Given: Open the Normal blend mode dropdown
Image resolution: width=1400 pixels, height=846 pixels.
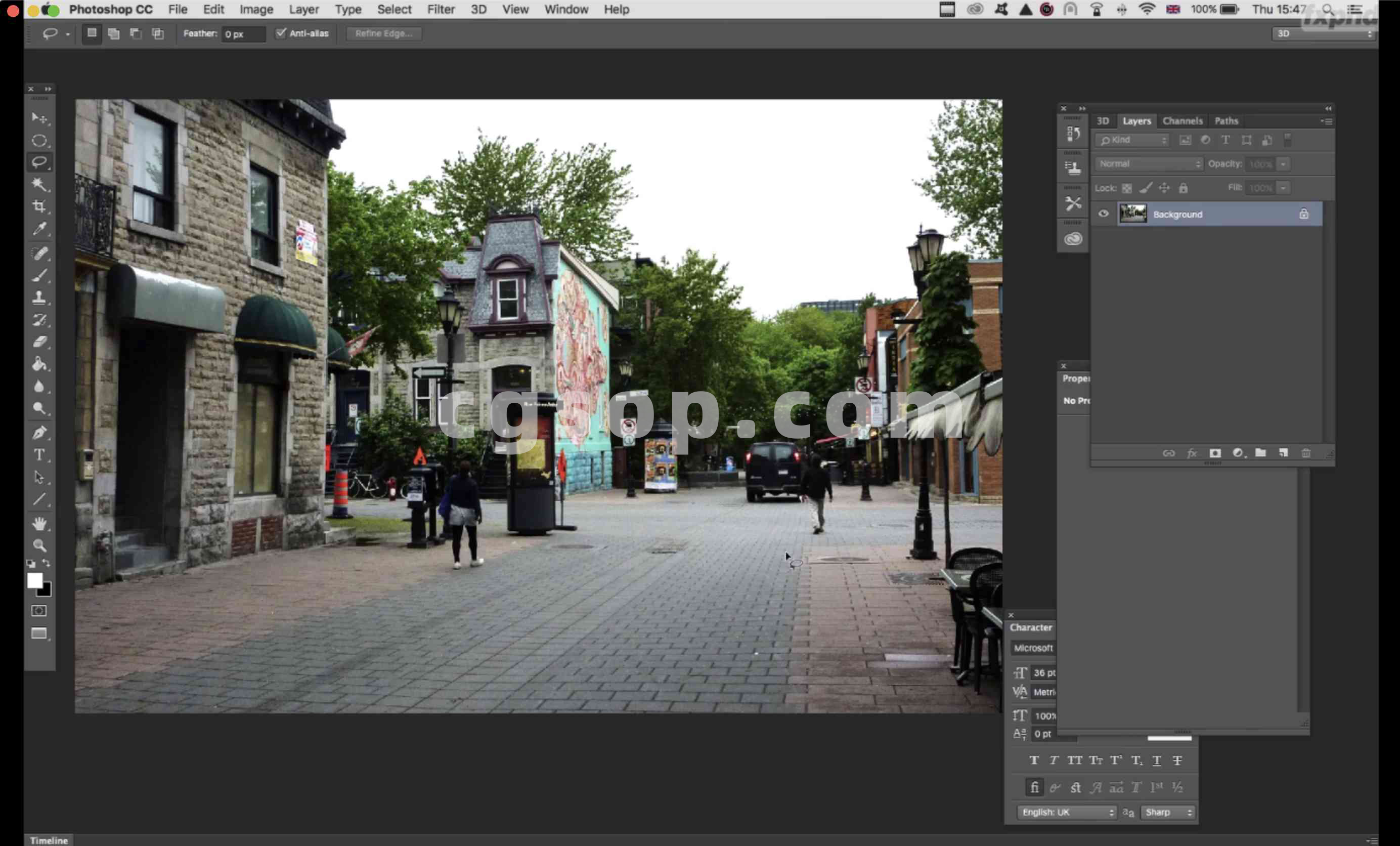Looking at the screenshot, I should (x=1148, y=164).
